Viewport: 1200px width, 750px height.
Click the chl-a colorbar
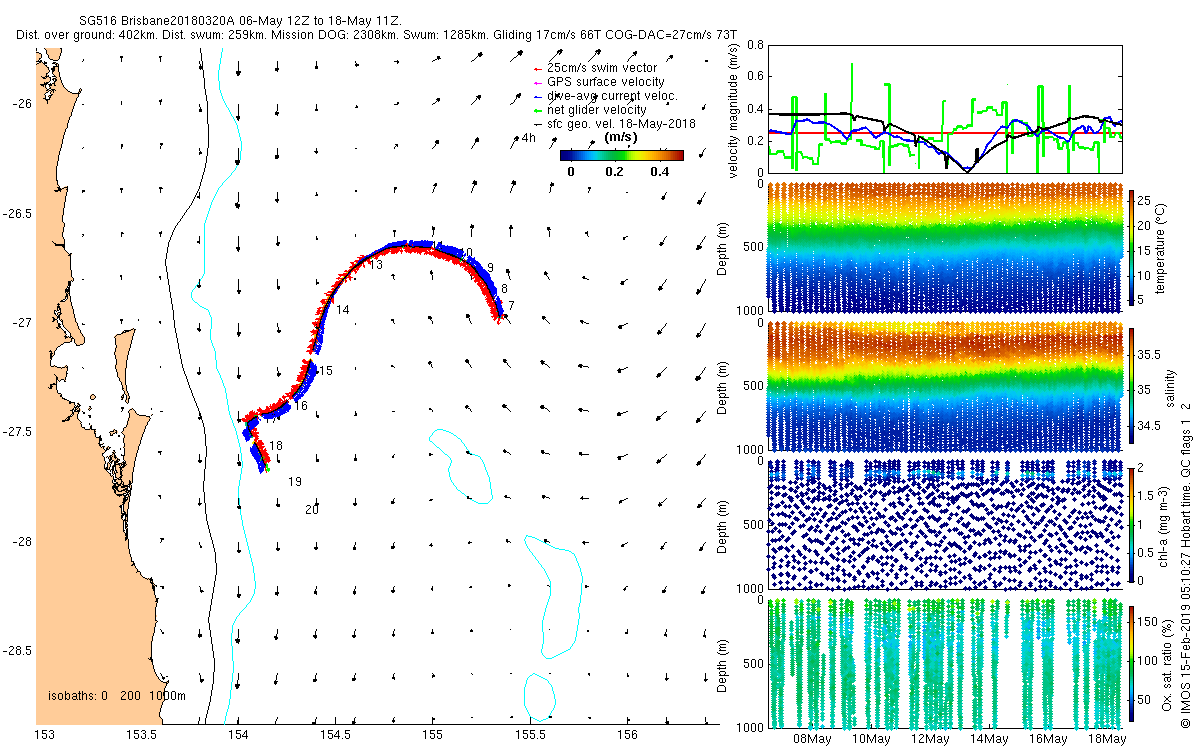click(x=1133, y=524)
